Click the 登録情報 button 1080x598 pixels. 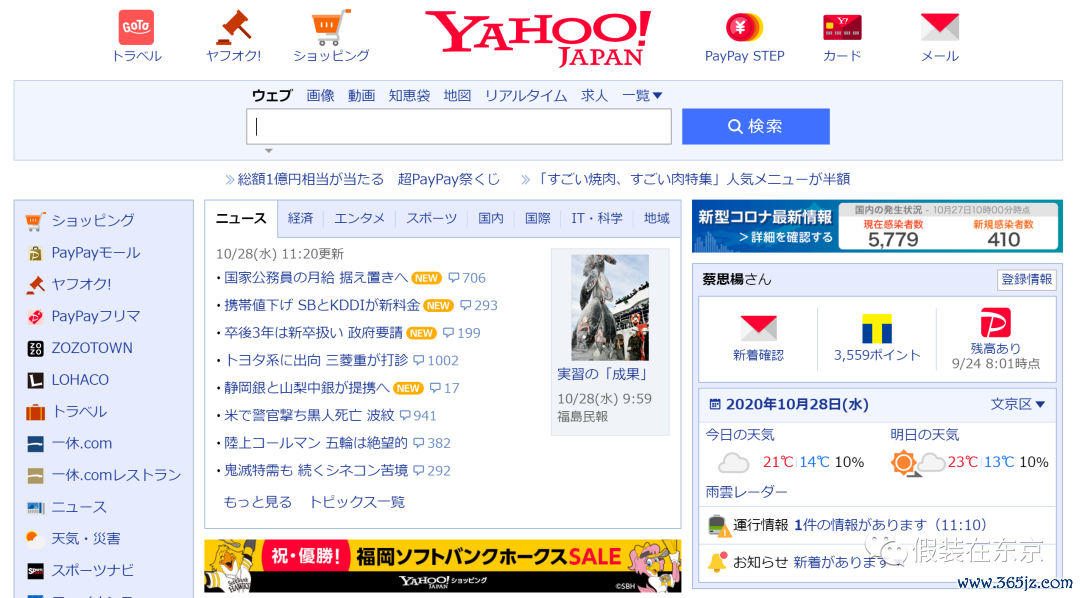click(1026, 280)
